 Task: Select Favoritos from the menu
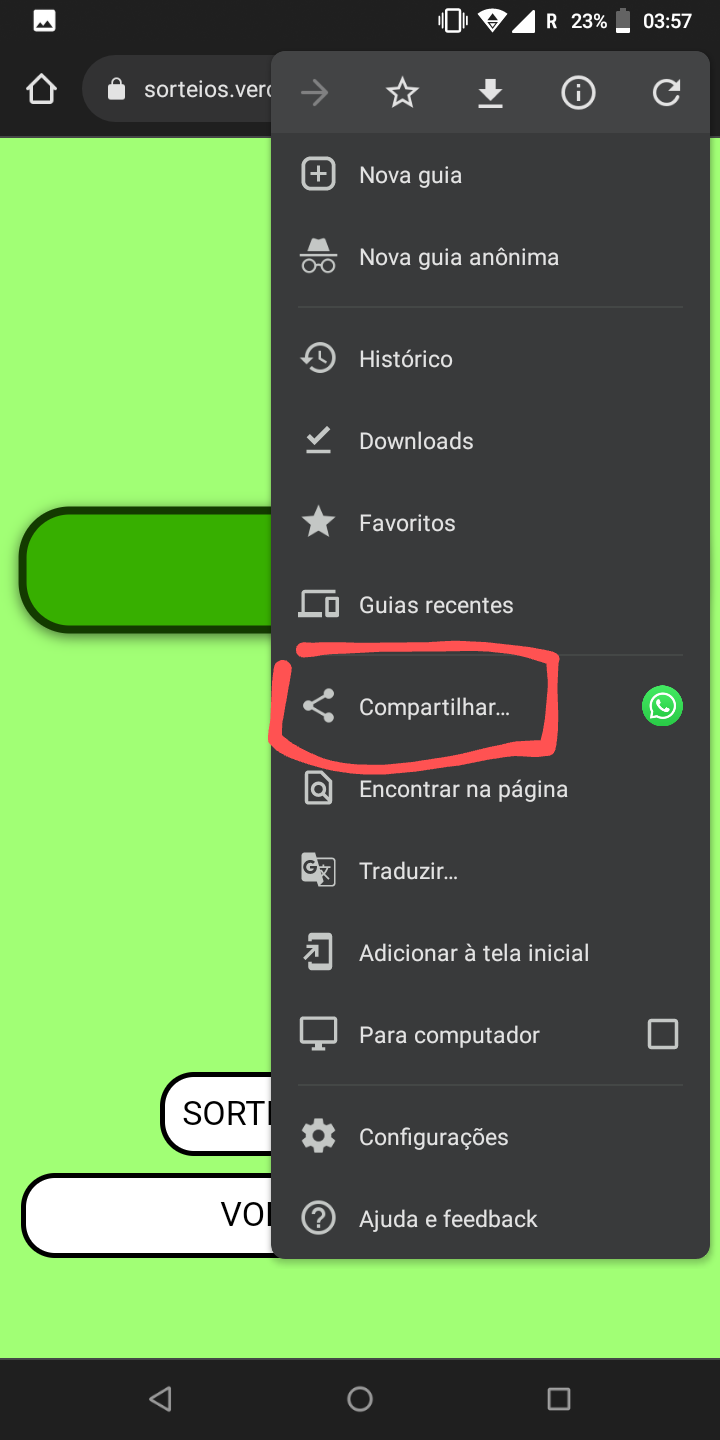coord(490,523)
